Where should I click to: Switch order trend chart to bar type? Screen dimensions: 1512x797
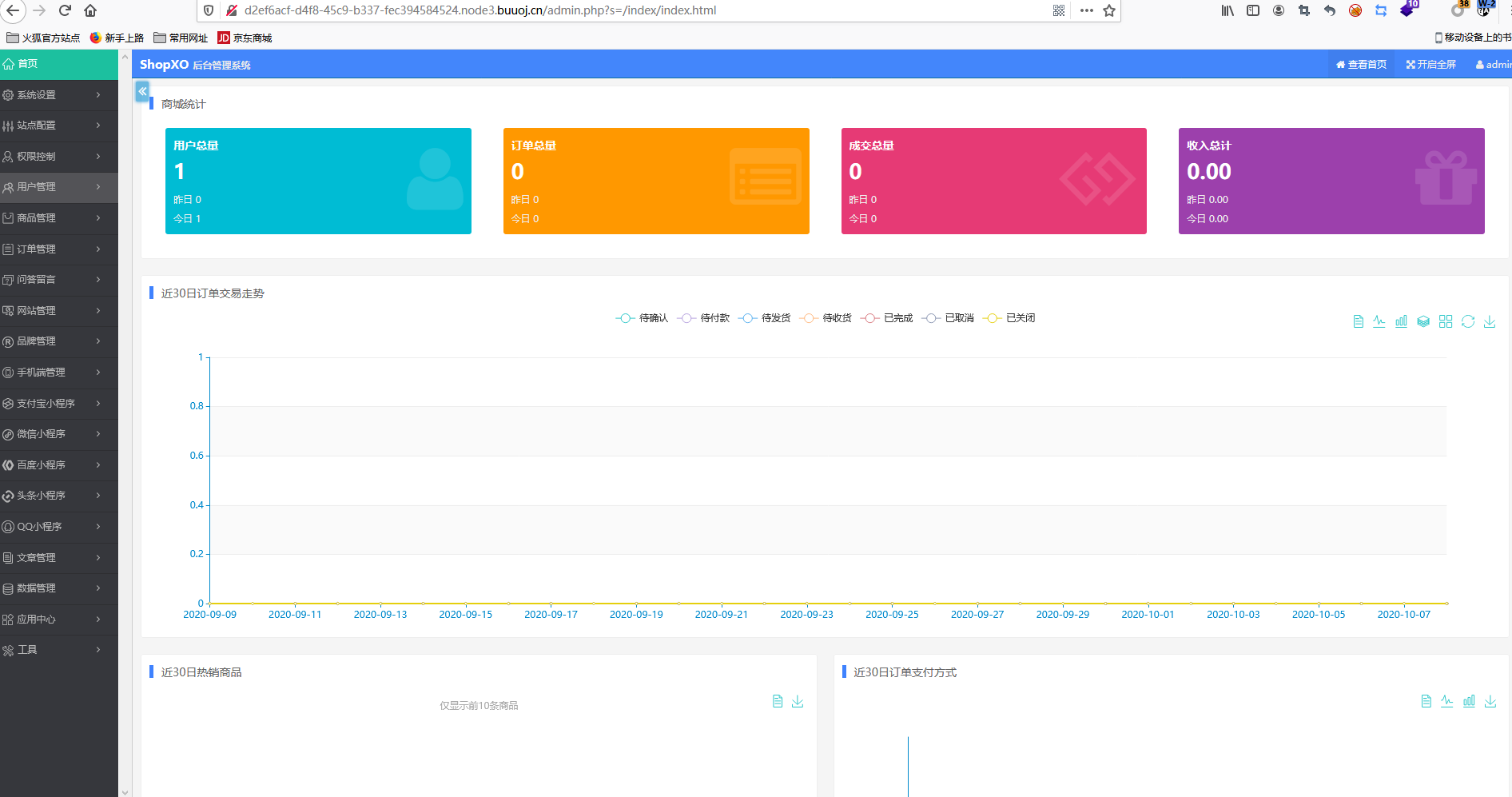(x=1401, y=321)
